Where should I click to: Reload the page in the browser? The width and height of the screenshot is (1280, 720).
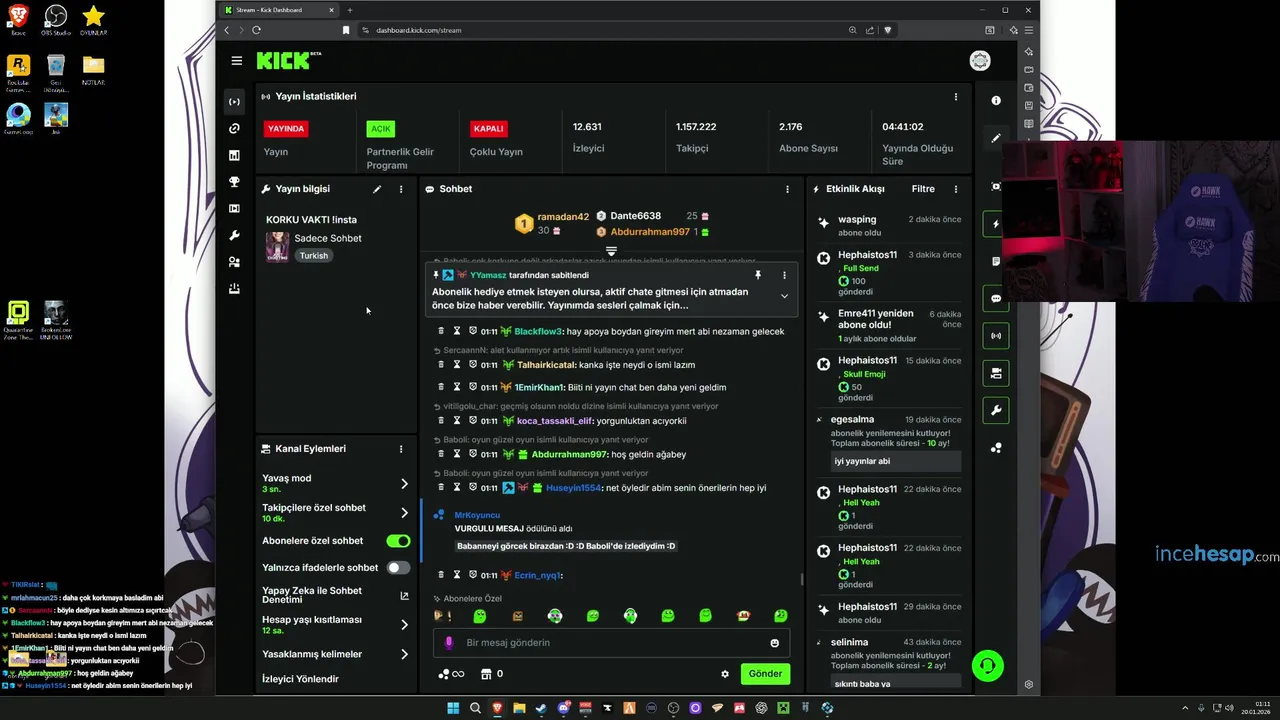(256, 30)
